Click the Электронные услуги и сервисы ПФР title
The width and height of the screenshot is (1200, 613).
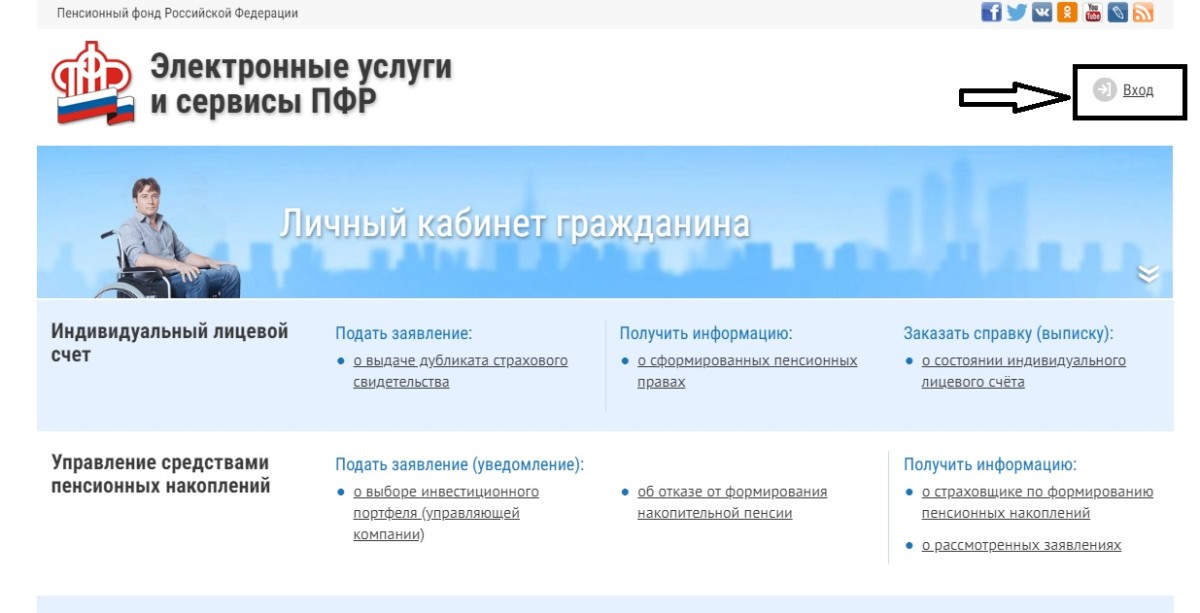(x=301, y=83)
